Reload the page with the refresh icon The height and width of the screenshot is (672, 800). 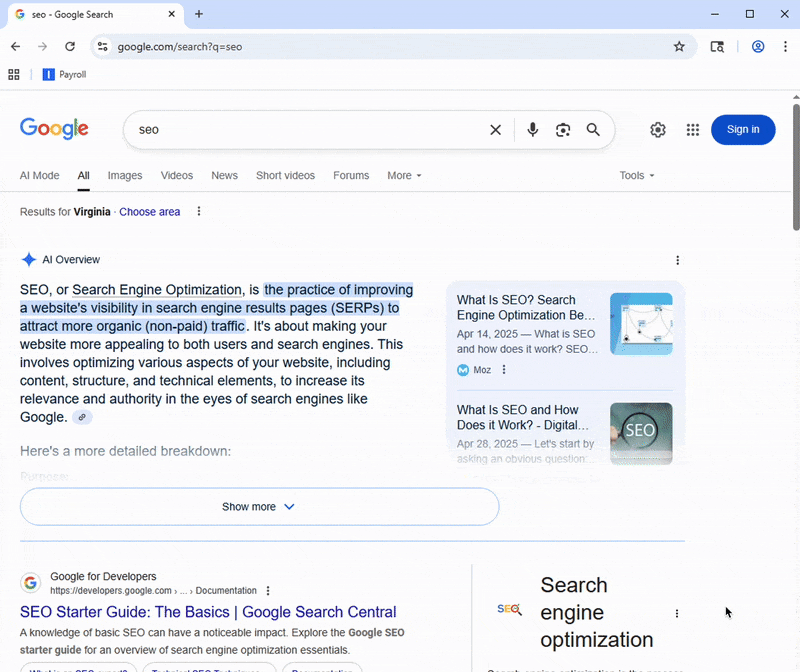[x=70, y=46]
